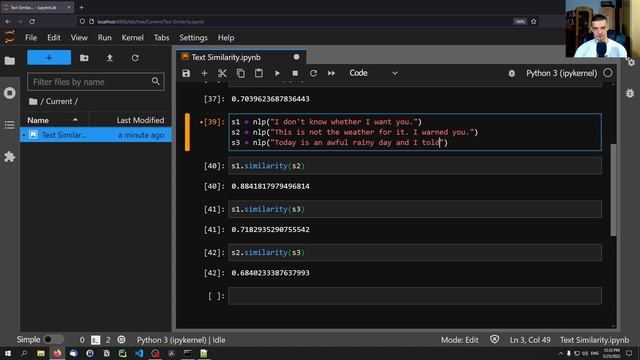Screen dimensions: 640x360
Task: Go to the root folder icon in breadcrumb
Action: 33,101
